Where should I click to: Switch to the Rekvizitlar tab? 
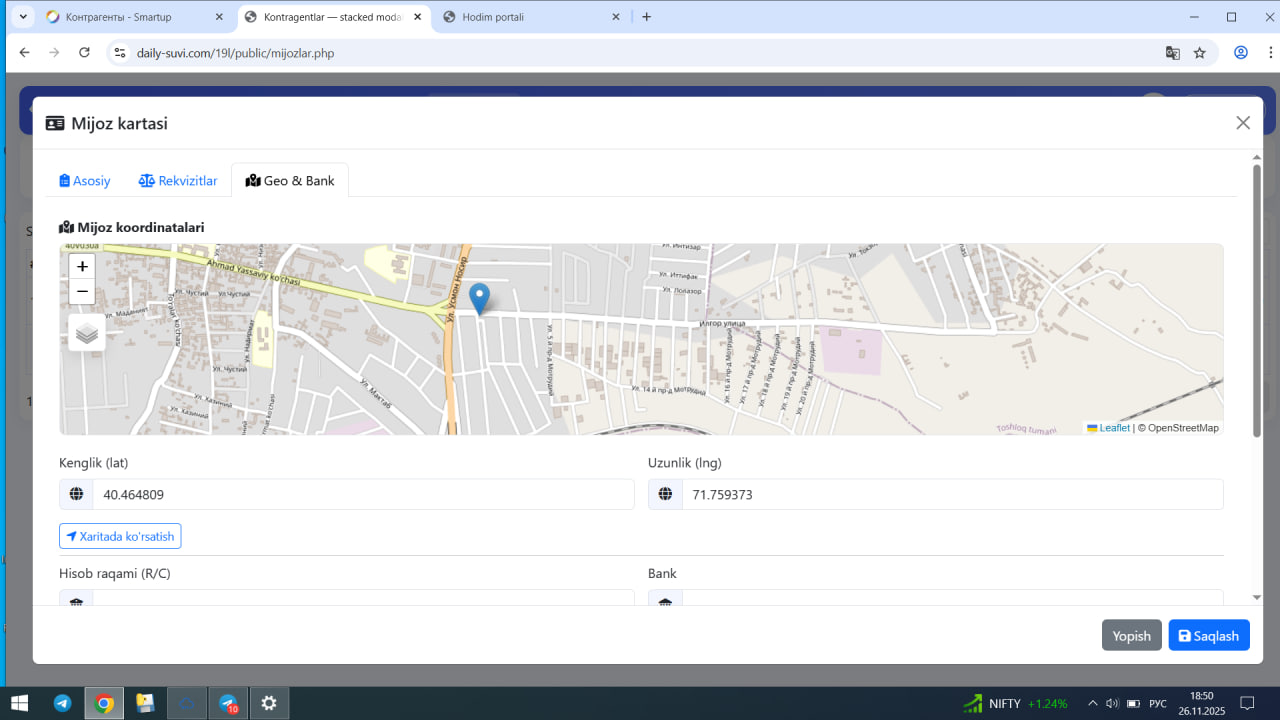178,181
